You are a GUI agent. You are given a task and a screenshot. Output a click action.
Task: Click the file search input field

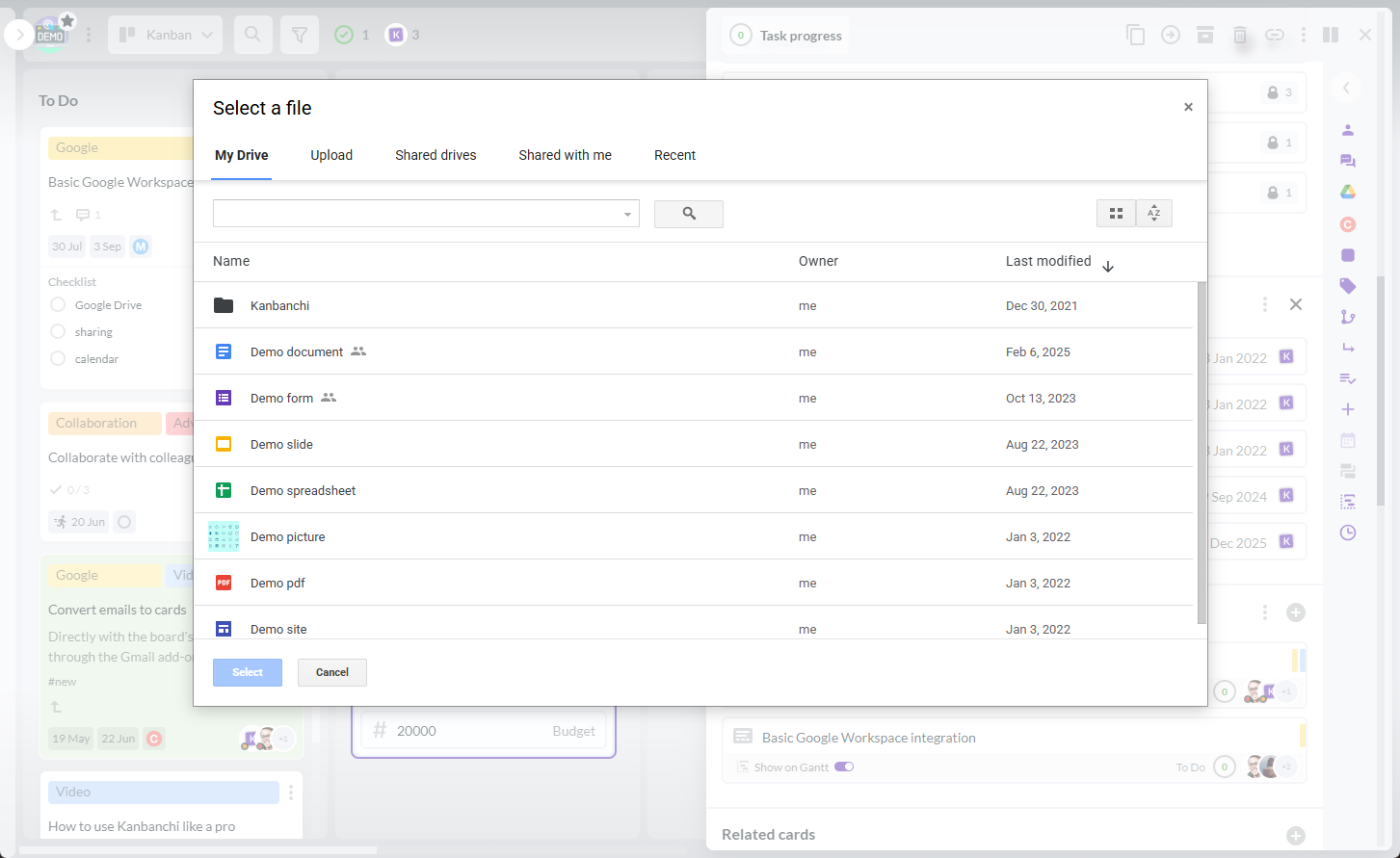click(416, 214)
